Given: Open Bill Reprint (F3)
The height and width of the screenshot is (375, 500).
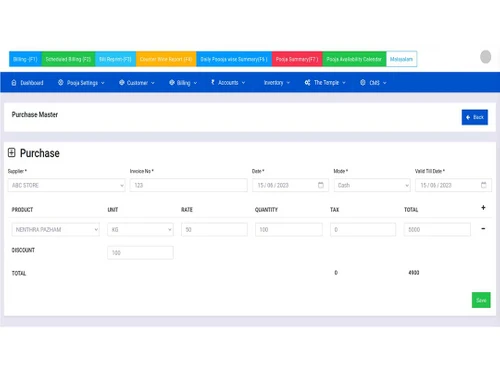Looking at the screenshot, I should click(115, 59).
